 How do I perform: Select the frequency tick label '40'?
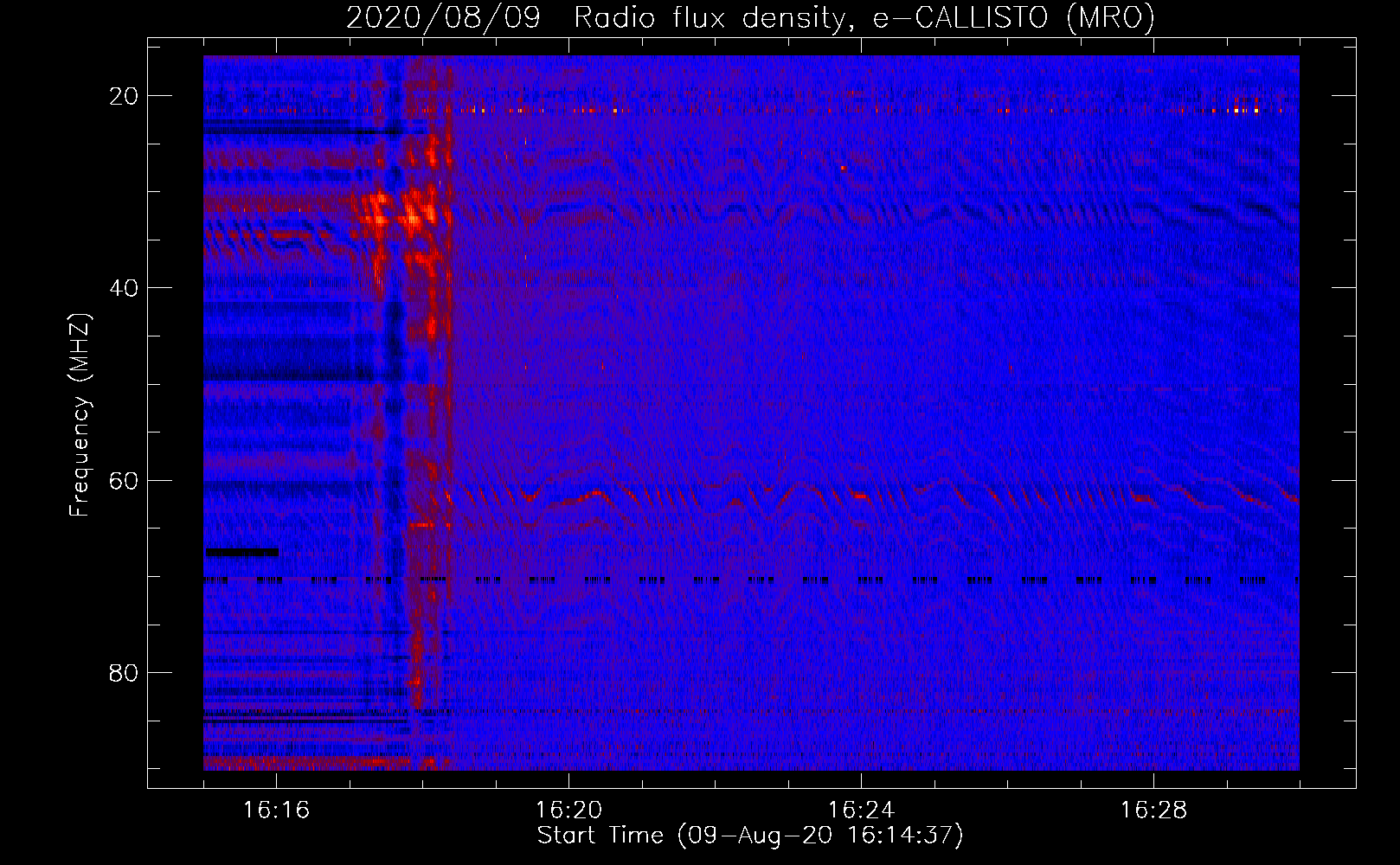coord(124,288)
